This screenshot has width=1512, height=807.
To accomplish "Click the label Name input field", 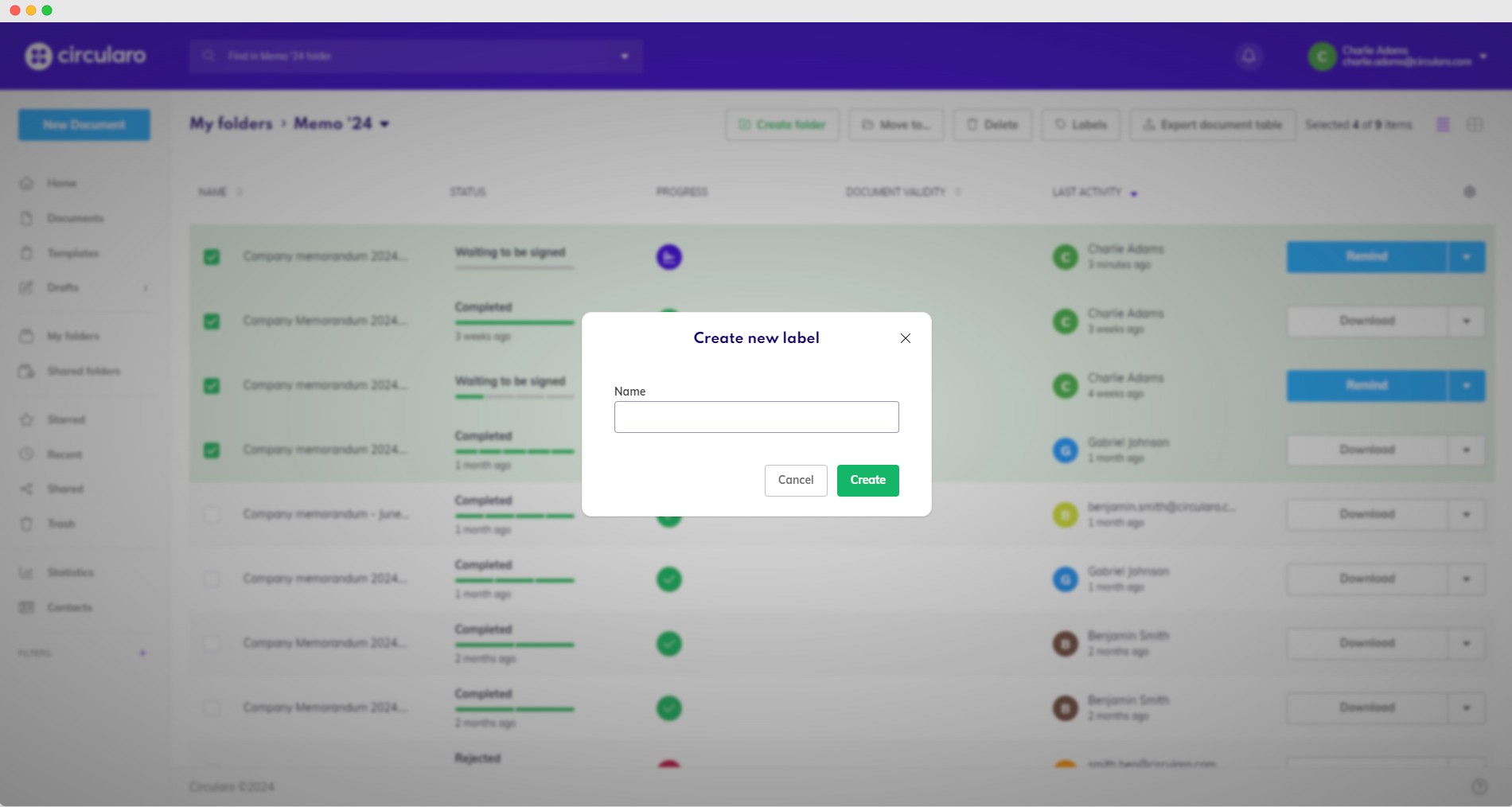I will pos(756,417).
